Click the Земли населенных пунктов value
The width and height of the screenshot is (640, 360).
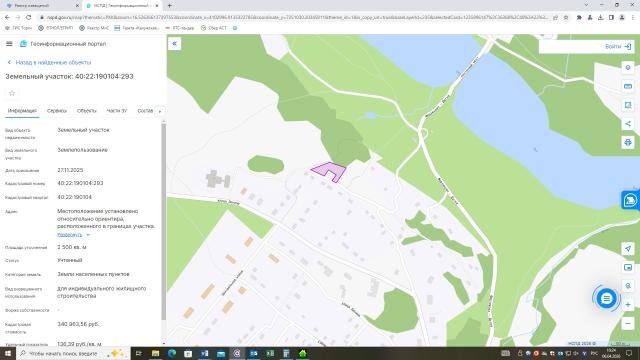93,274
